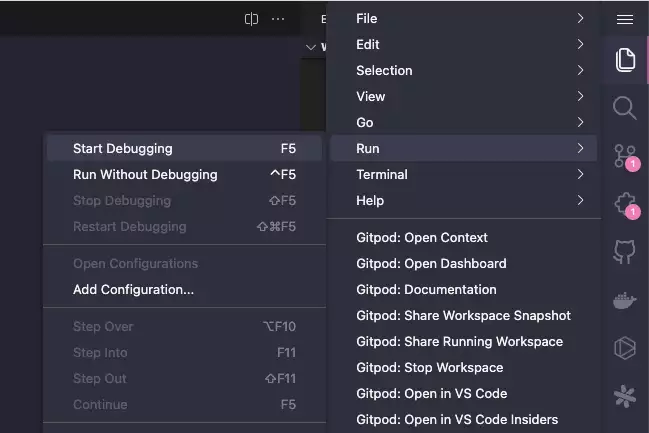Open the Source Control view
649x433 pixels.
pos(626,157)
